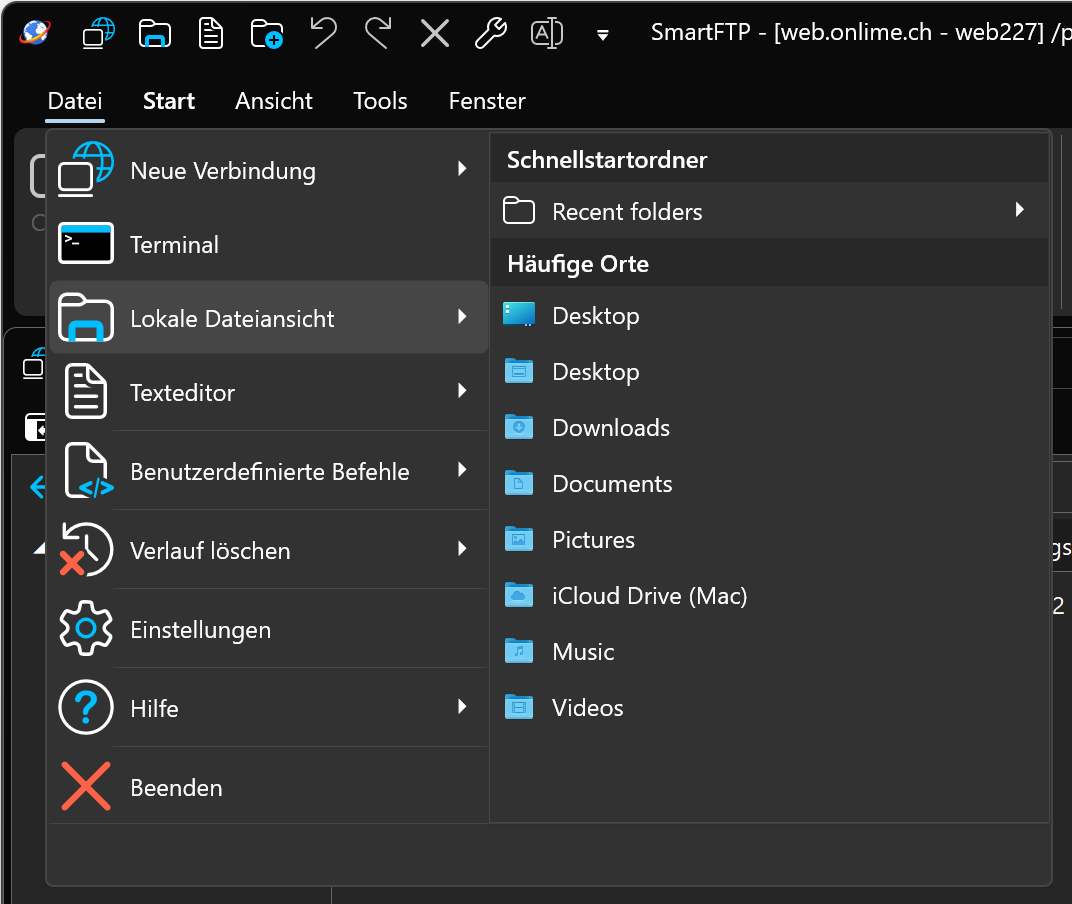Select Neue Verbindung menu entry

click(269, 170)
